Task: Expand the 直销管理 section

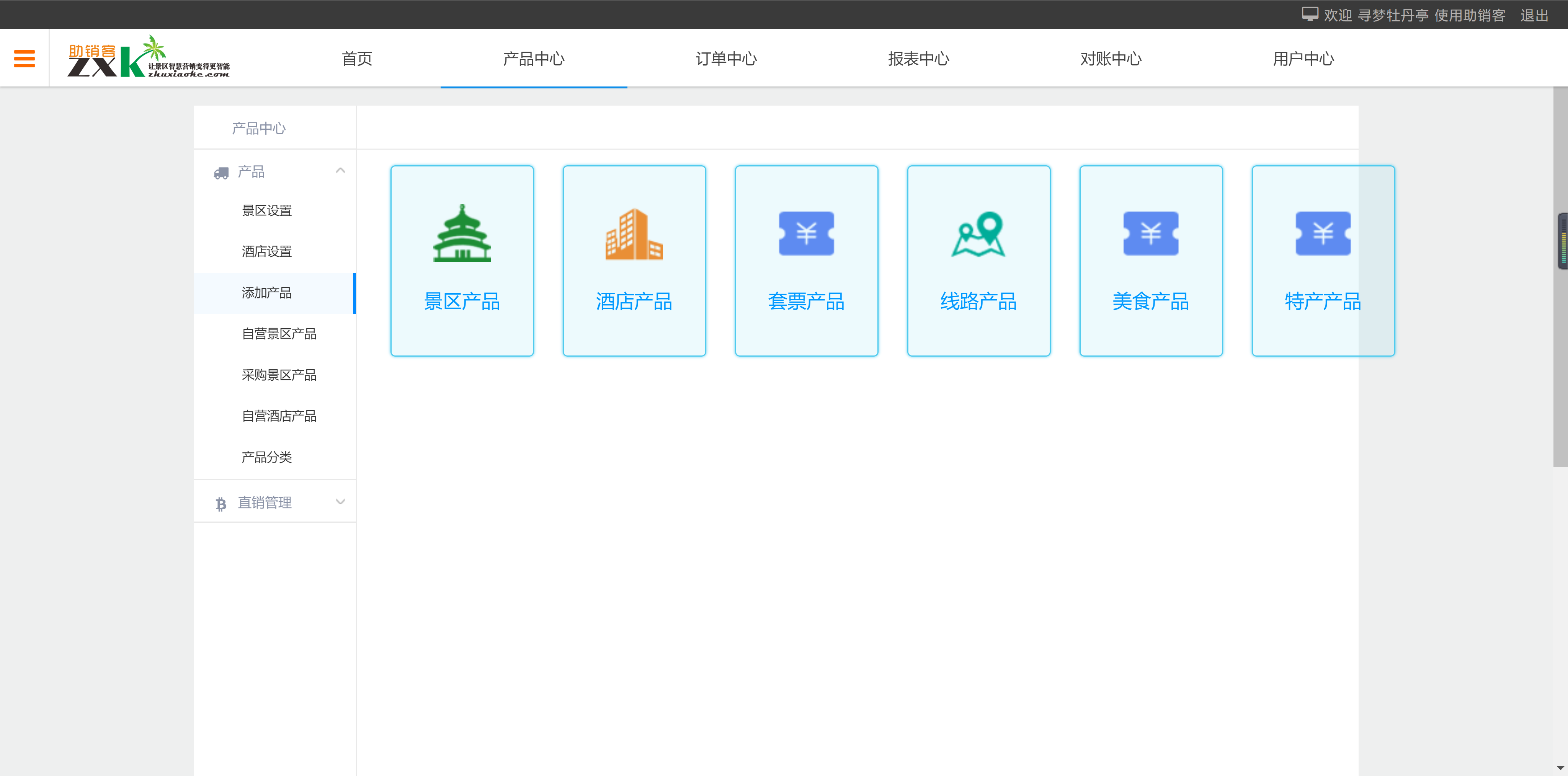Action: (x=340, y=502)
